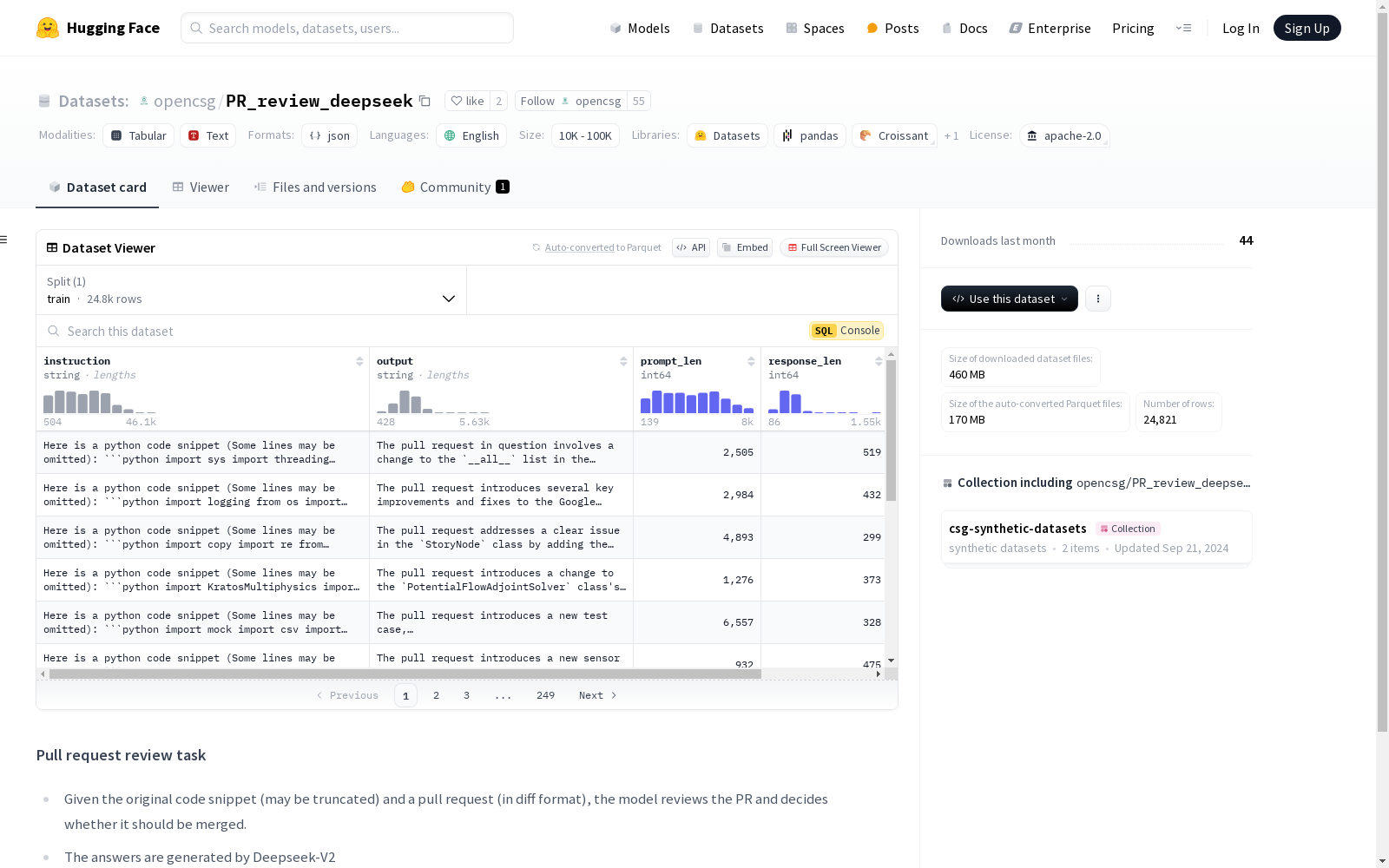Click the Datasets library tag

727,135
